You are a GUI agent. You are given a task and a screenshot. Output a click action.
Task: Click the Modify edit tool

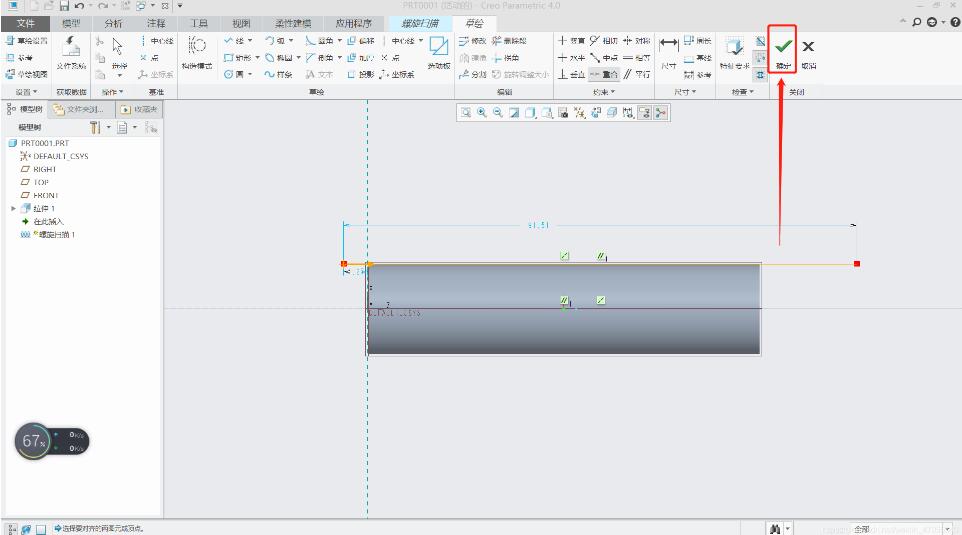pyautogui.click(x=472, y=40)
